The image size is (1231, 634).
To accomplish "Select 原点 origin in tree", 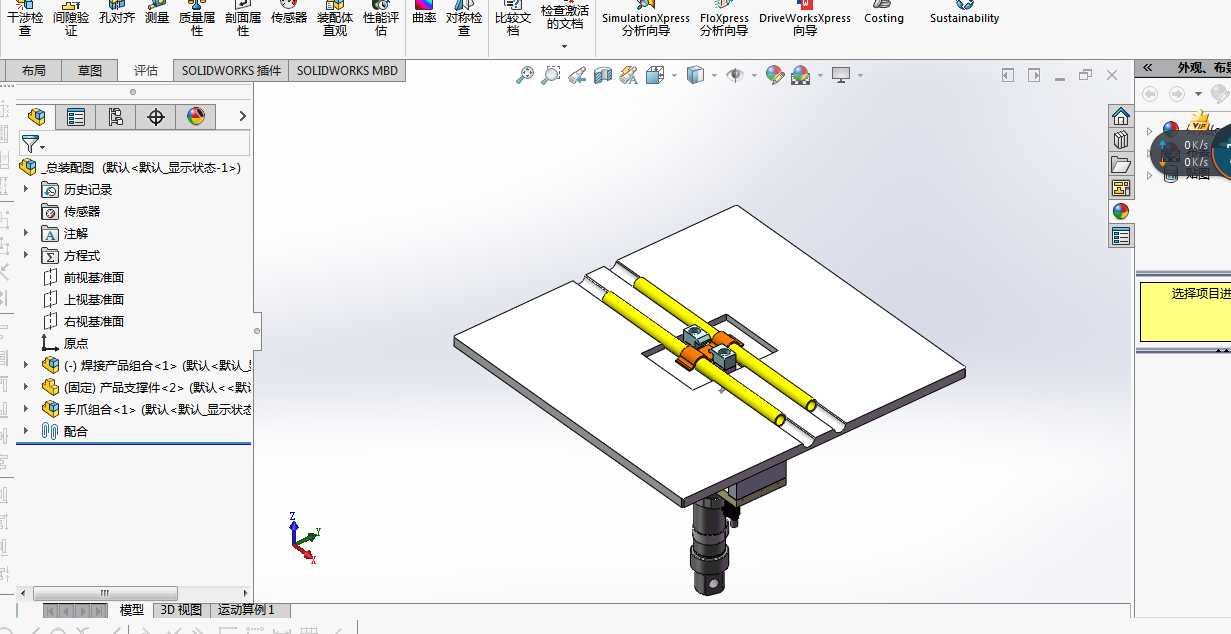I will pos(76,343).
